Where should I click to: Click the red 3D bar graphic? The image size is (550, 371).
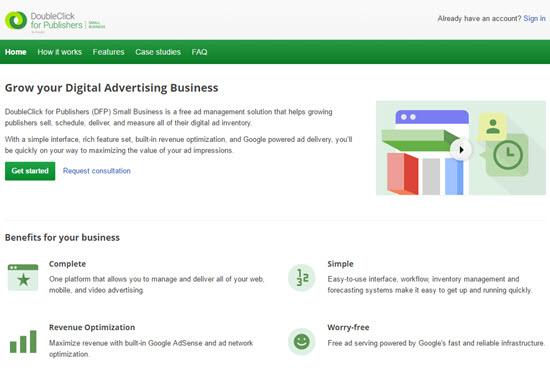click(403, 174)
